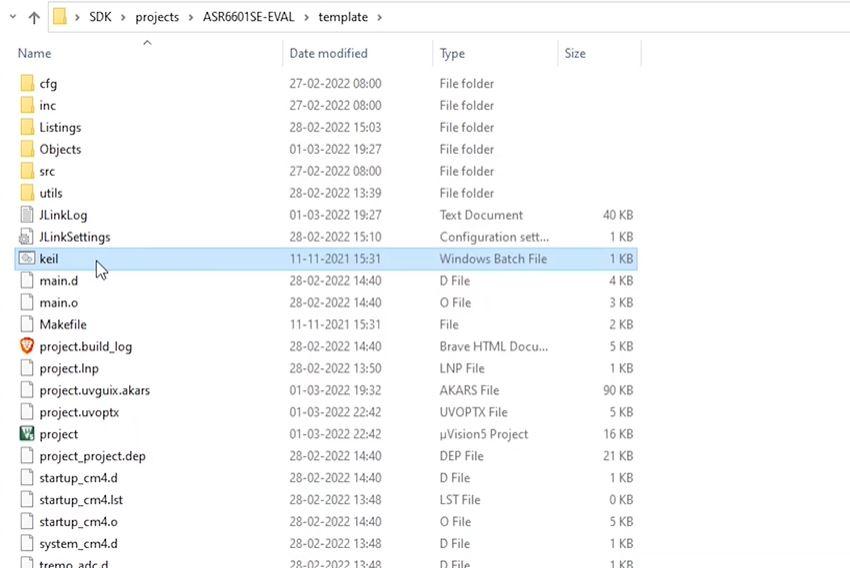
Task: Expand chevron before SDK in breadcrumb
Action: click(78, 17)
